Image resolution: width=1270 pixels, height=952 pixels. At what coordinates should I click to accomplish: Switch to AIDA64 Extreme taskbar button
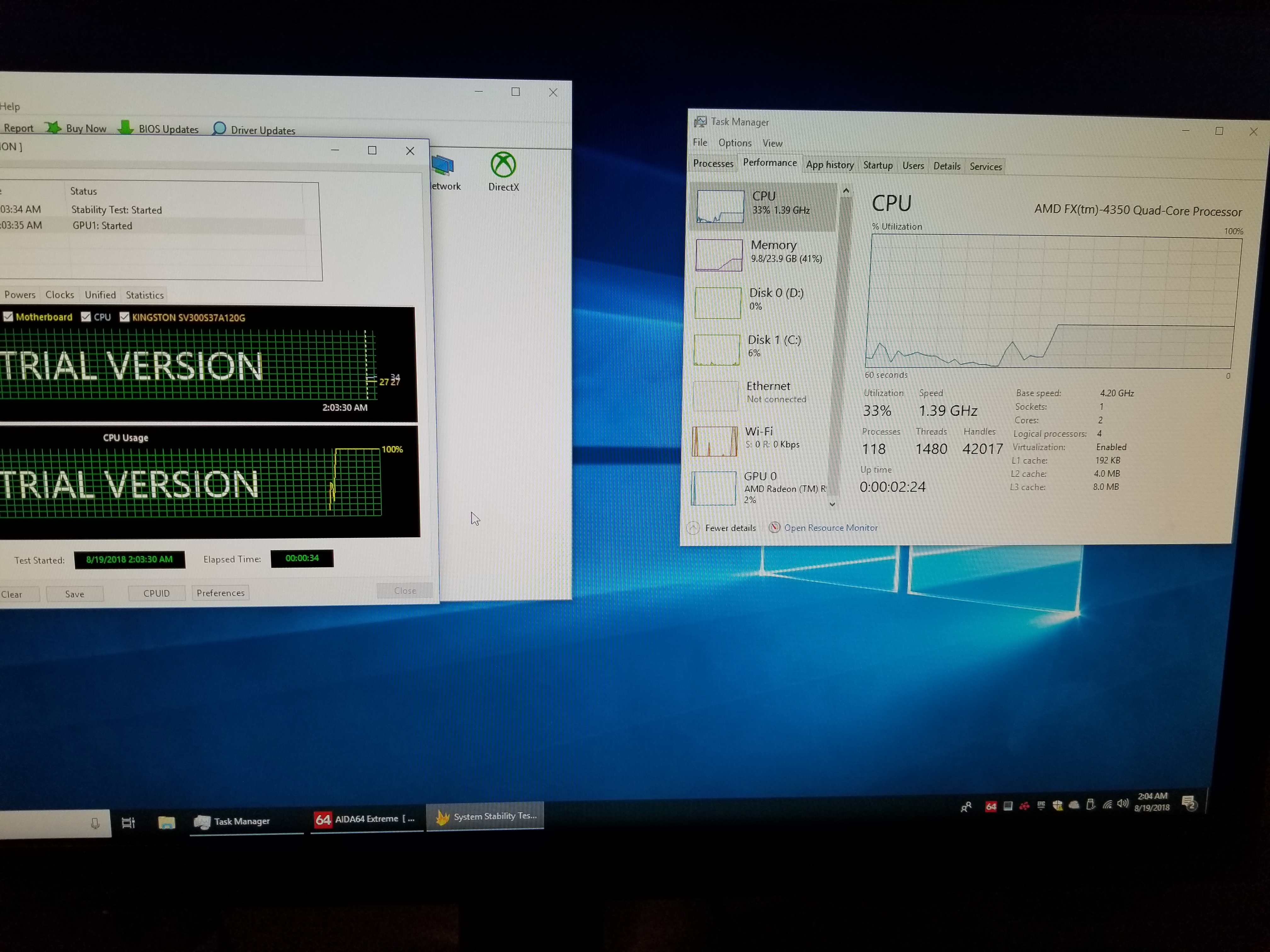[x=366, y=819]
